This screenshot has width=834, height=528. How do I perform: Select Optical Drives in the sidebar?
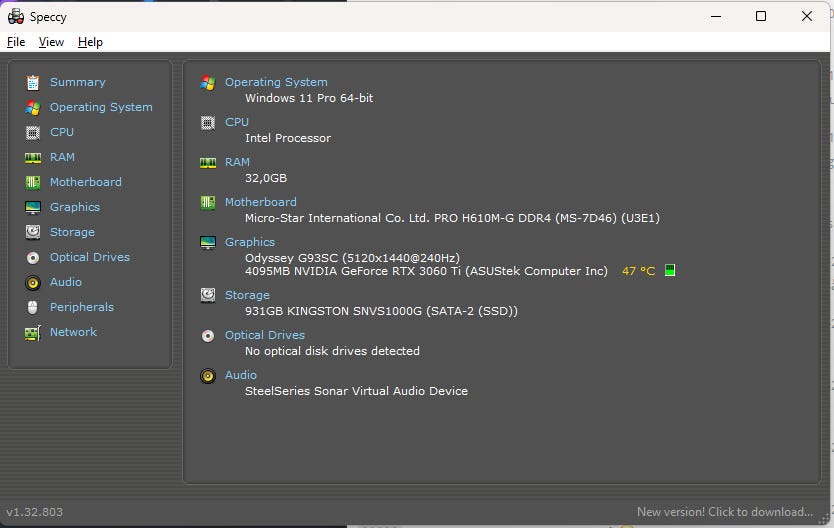[90, 257]
